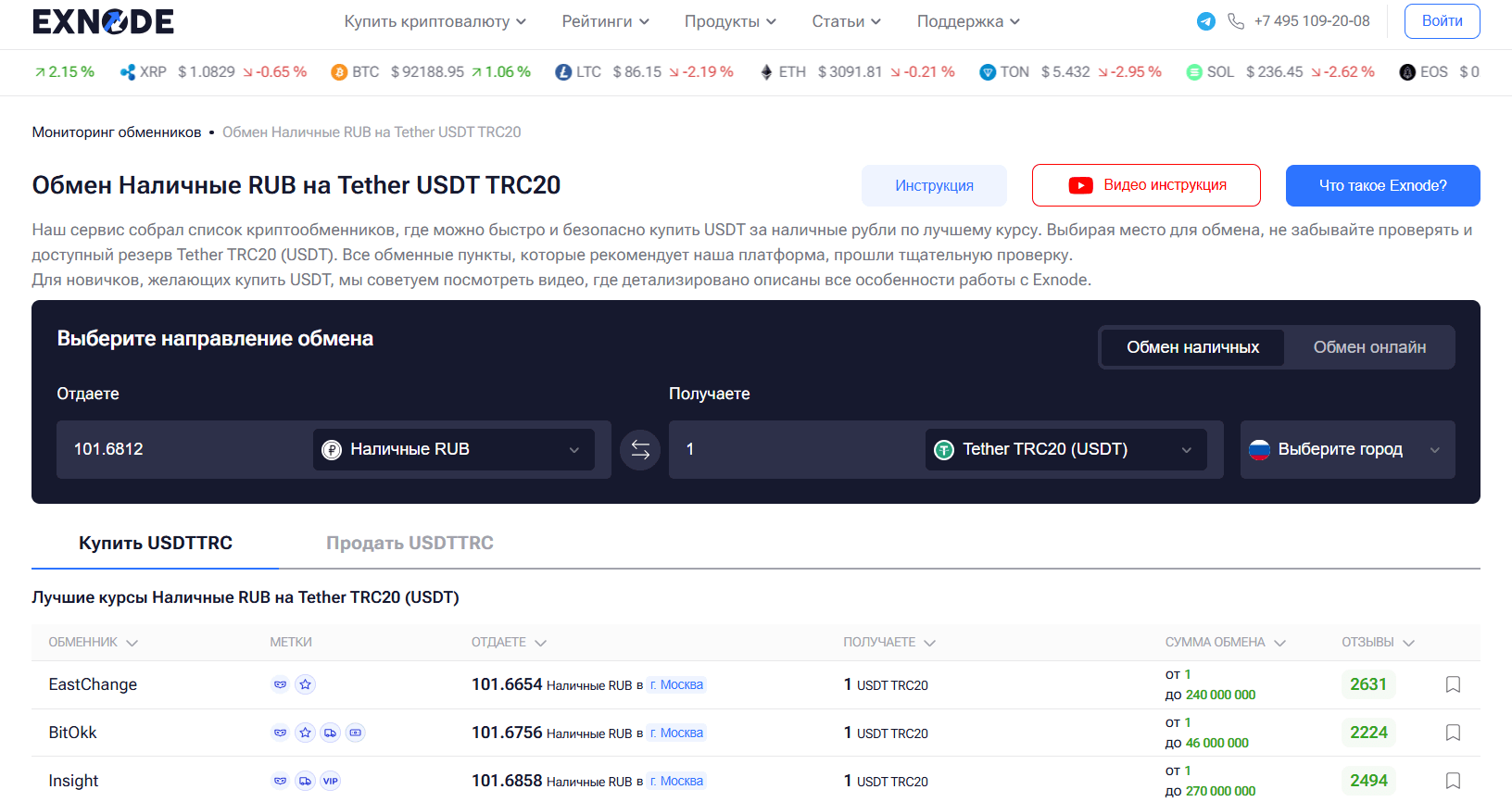Open the BitOkk exchanger link
The image size is (1512, 802).
pyautogui.click(x=72, y=733)
